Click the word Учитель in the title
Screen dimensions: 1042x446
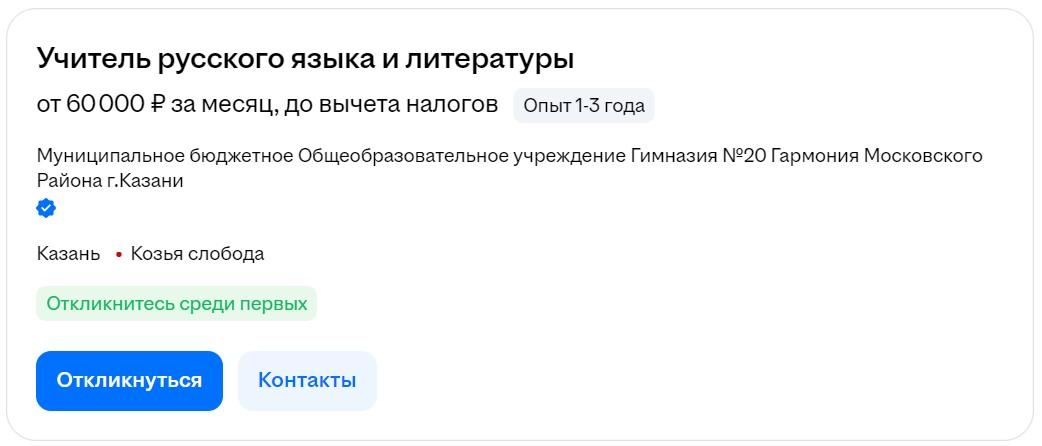pyautogui.click(x=93, y=59)
